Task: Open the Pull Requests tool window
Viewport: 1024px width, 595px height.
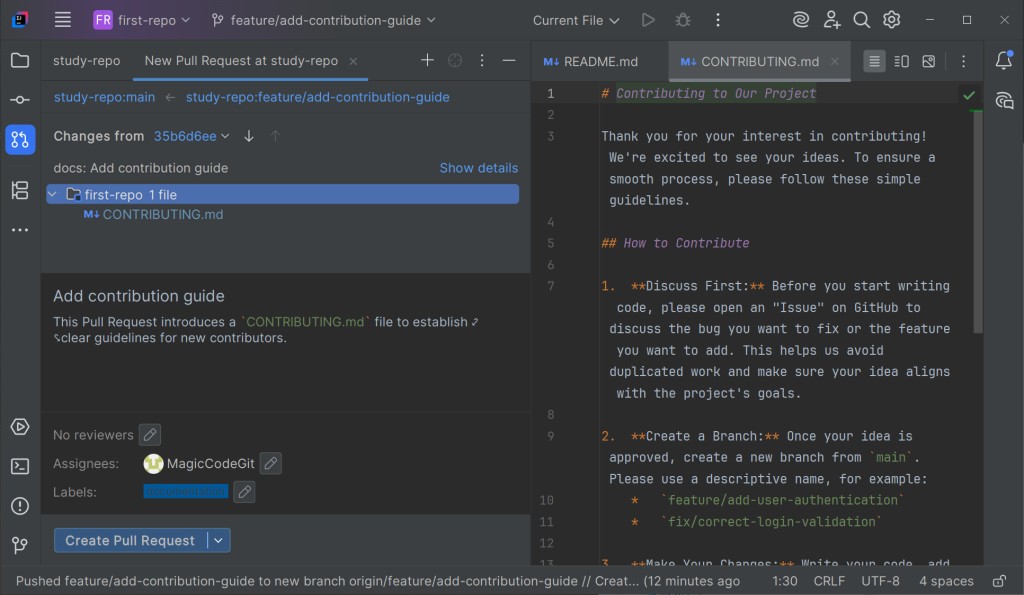Action: click(20, 139)
